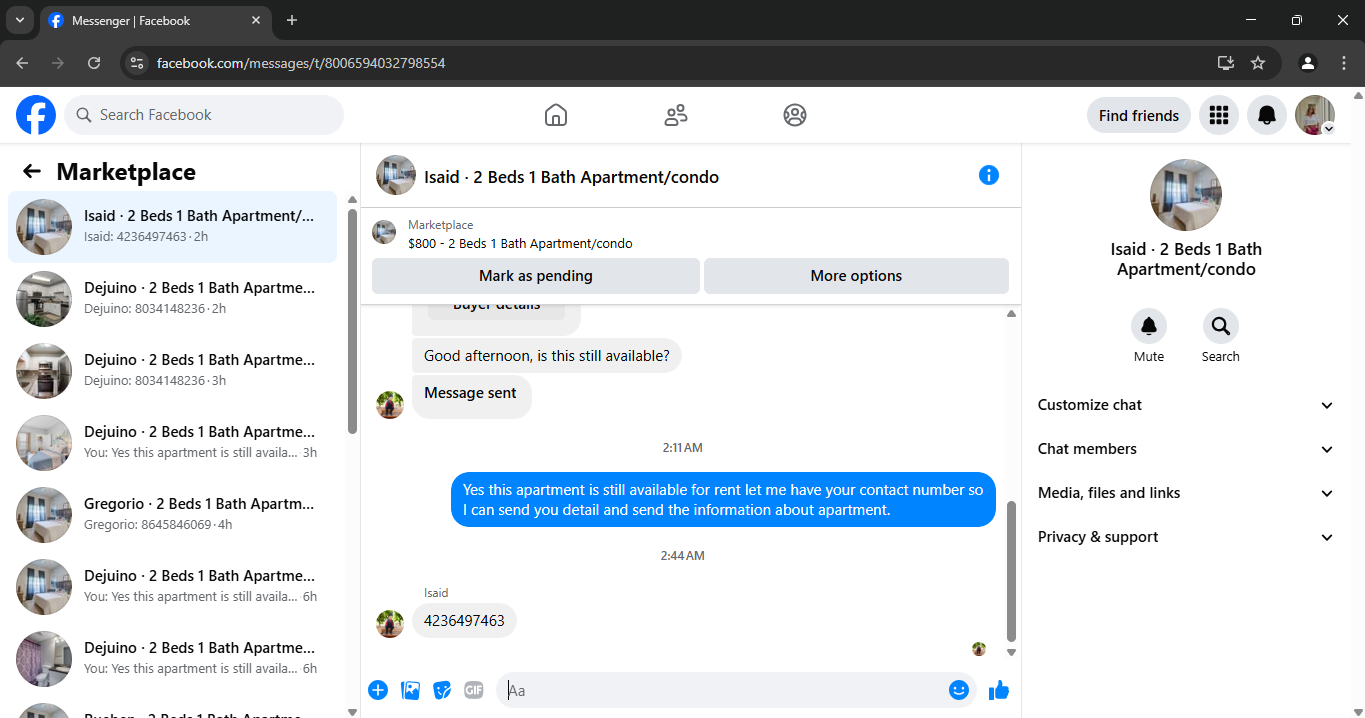Click the blue 'Yes this apartment' reply
The height and width of the screenshot is (718, 1365).
723,500
